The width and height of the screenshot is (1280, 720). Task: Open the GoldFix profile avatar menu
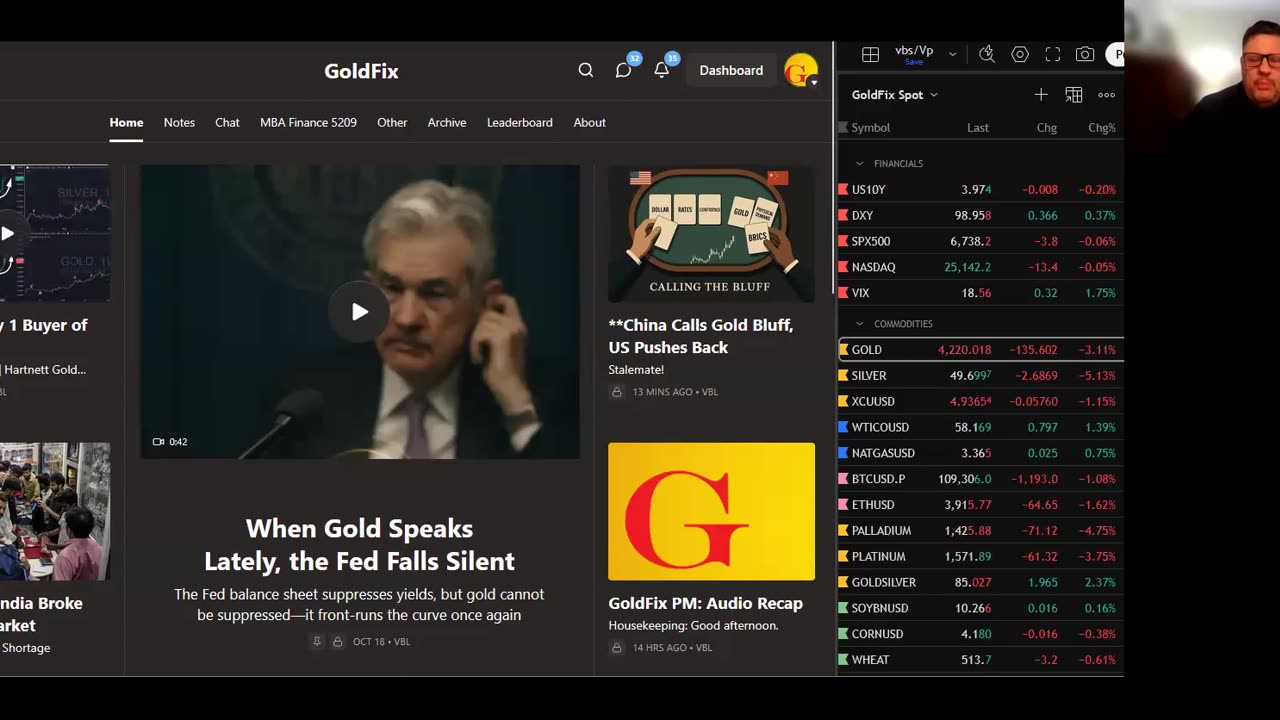tap(801, 71)
